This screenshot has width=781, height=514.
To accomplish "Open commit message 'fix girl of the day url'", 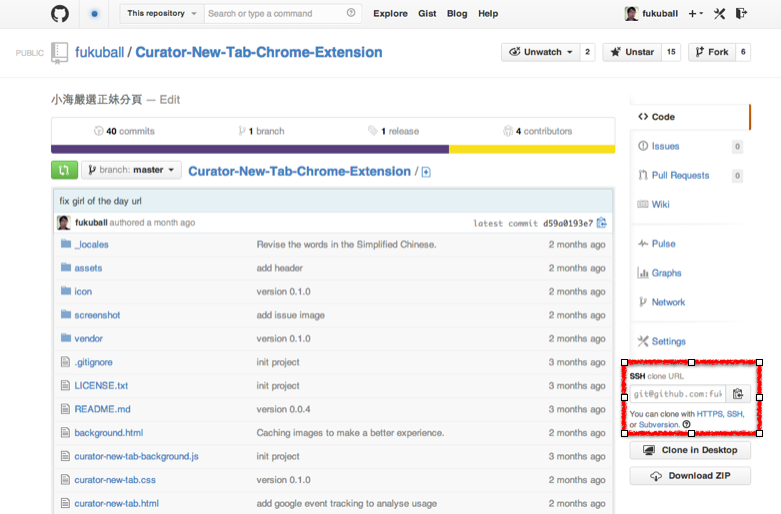I will pos(101,201).
